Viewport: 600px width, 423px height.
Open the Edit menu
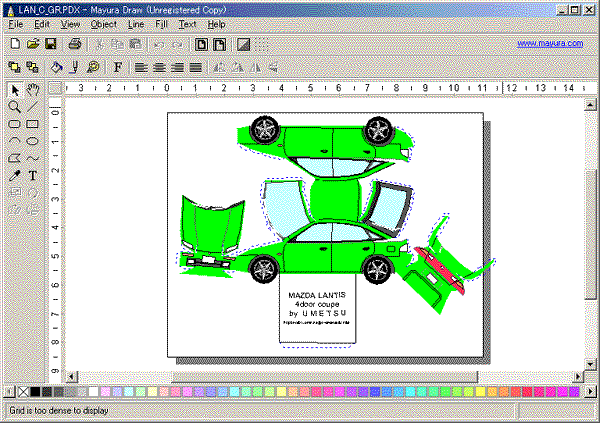[x=42, y=24]
